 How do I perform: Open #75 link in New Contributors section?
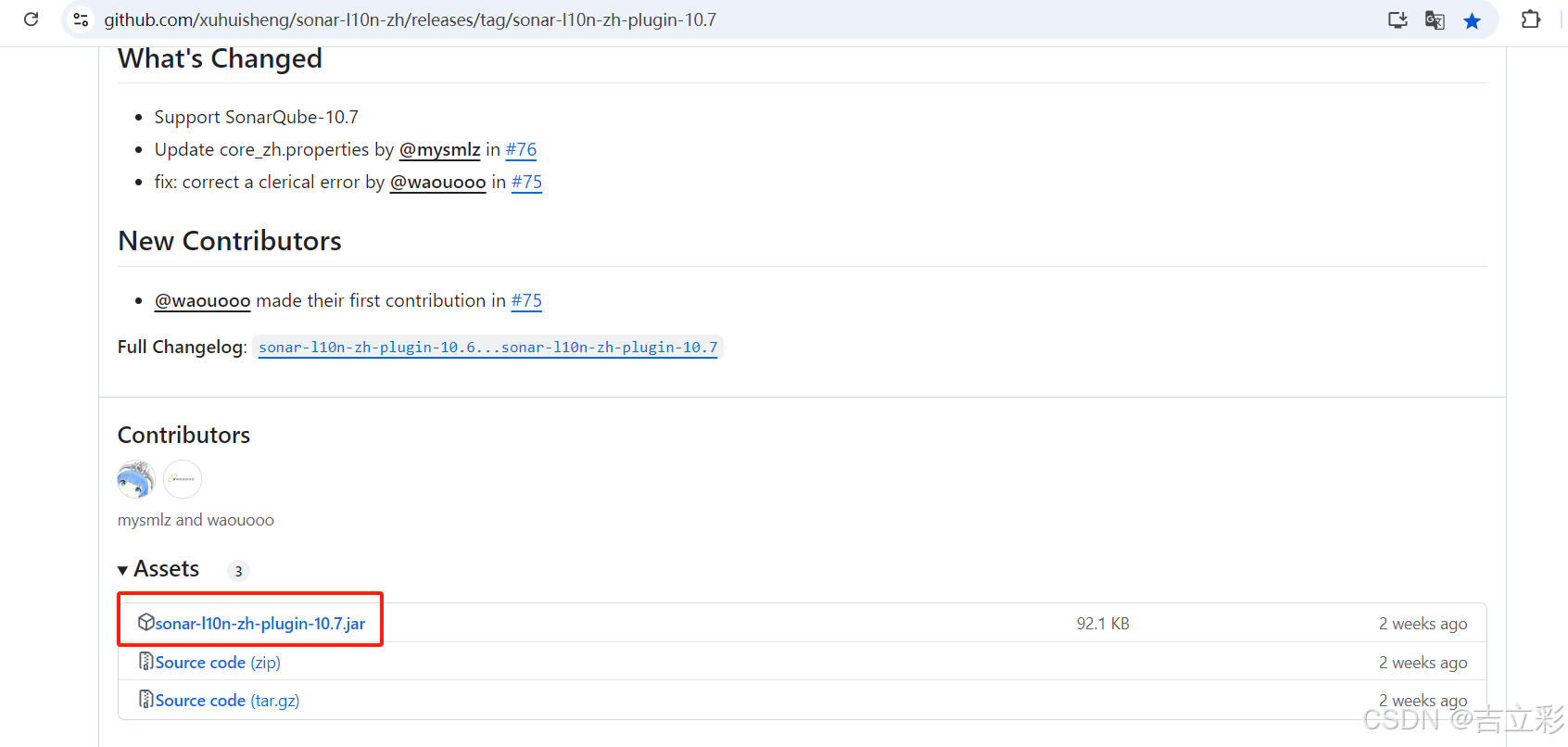pyautogui.click(x=526, y=300)
